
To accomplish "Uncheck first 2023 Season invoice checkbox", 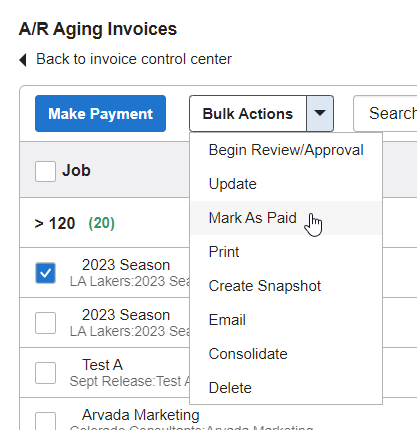I will click(x=45, y=273).
